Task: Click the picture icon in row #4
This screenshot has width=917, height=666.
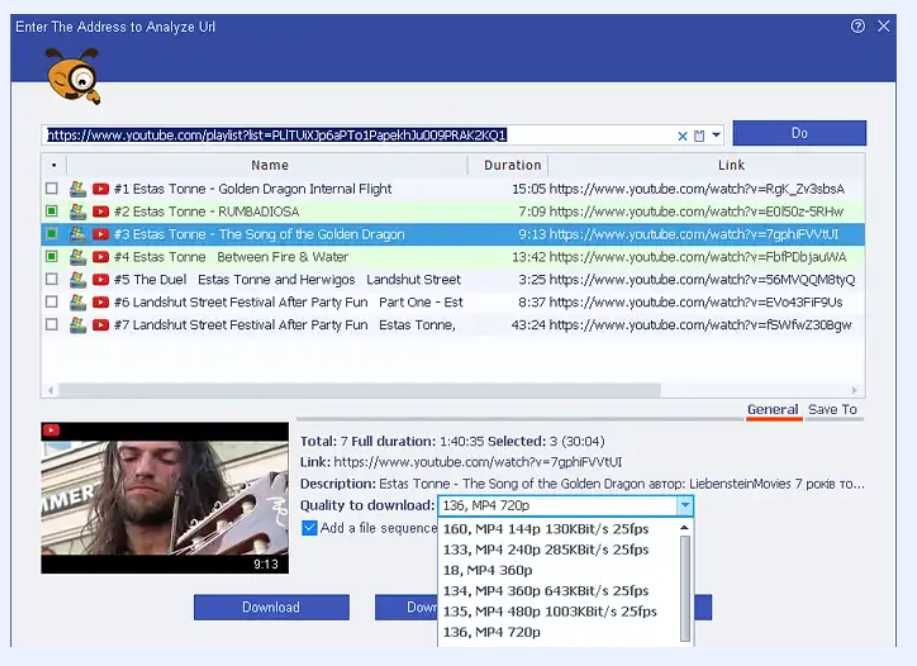Action: (78, 257)
